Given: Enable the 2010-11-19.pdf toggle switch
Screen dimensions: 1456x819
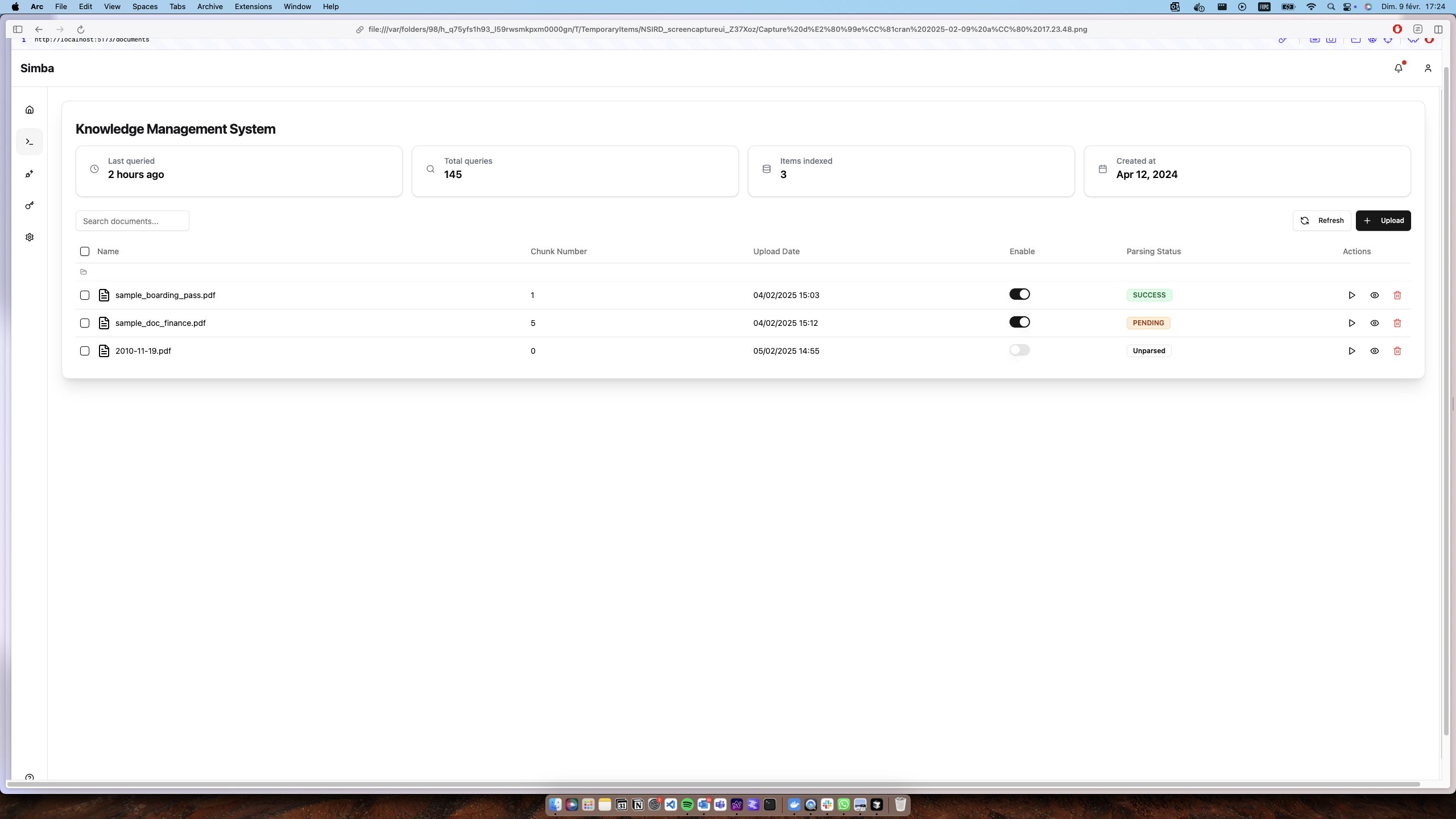Looking at the screenshot, I should (x=1019, y=350).
